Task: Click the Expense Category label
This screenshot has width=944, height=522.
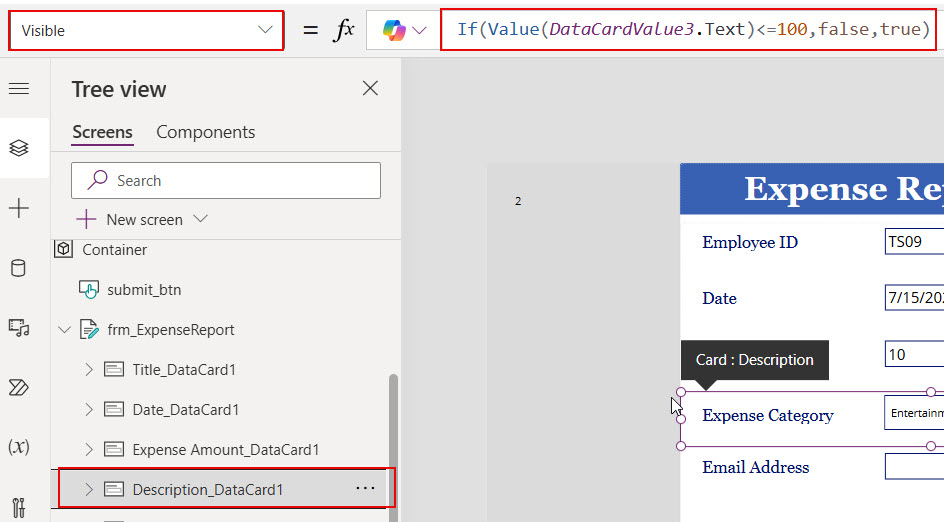Action: (768, 415)
